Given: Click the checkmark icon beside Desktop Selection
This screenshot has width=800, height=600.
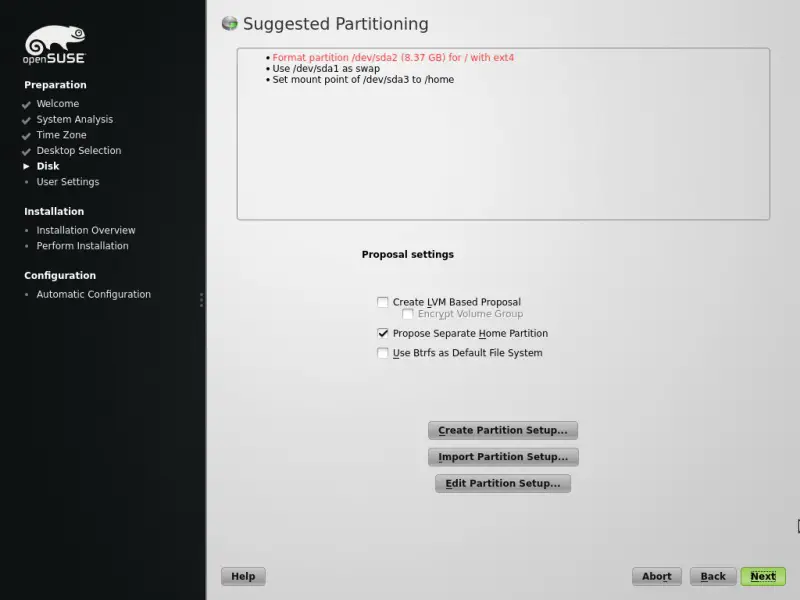Looking at the screenshot, I should pyautogui.click(x=26, y=152).
